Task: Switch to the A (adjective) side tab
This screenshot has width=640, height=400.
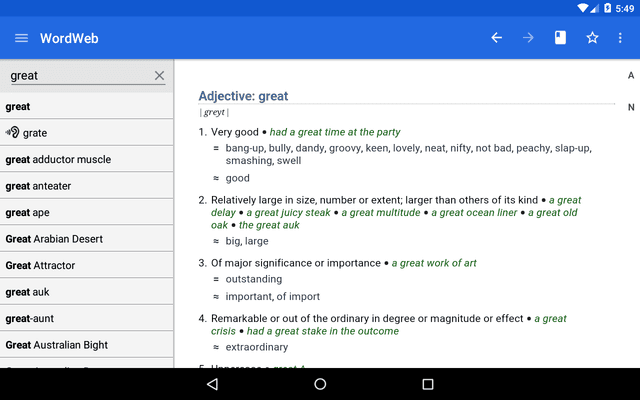Action: click(x=631, y=76)
